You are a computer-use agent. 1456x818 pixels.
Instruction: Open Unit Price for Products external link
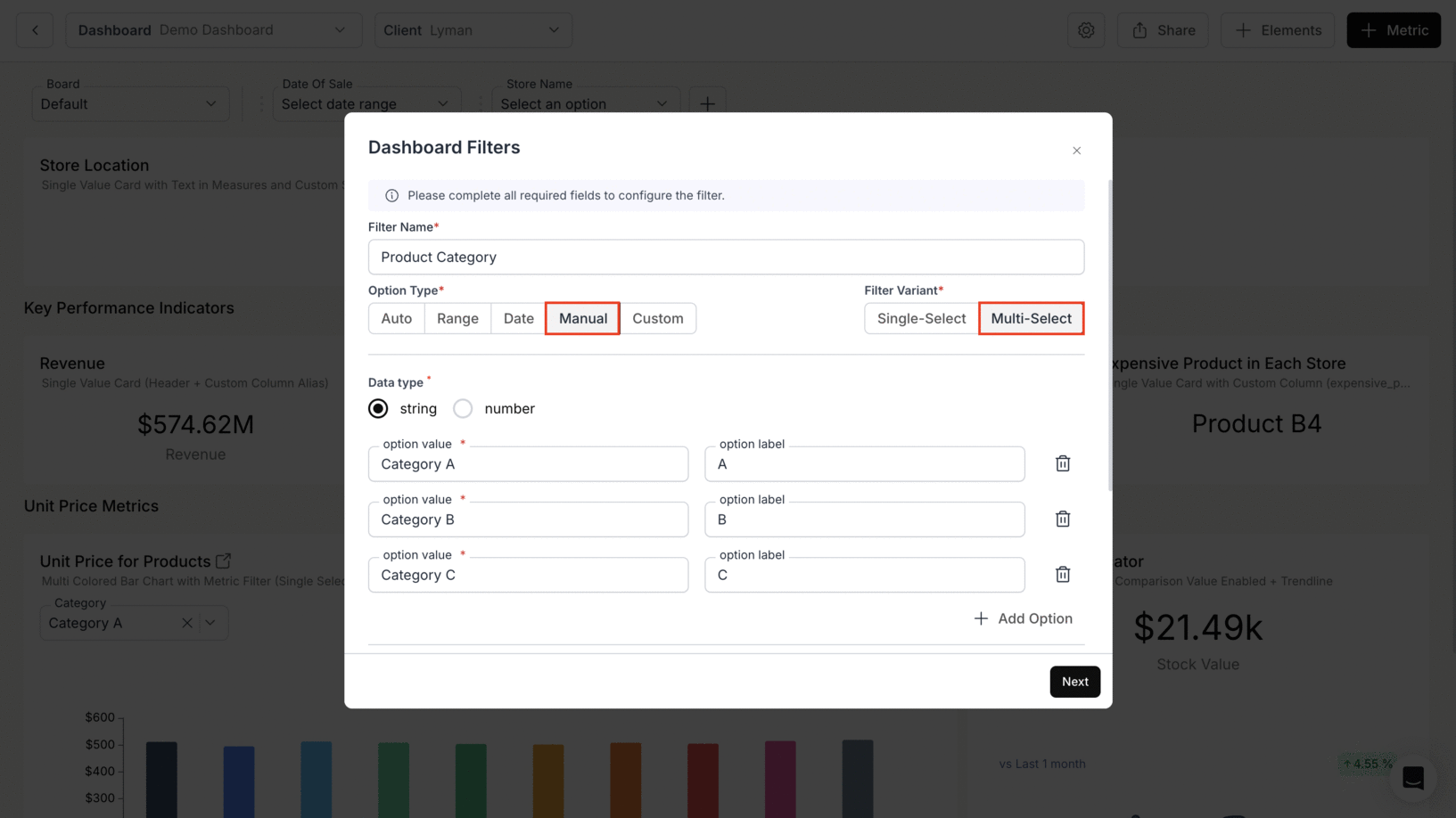click(x=223, y=560)
